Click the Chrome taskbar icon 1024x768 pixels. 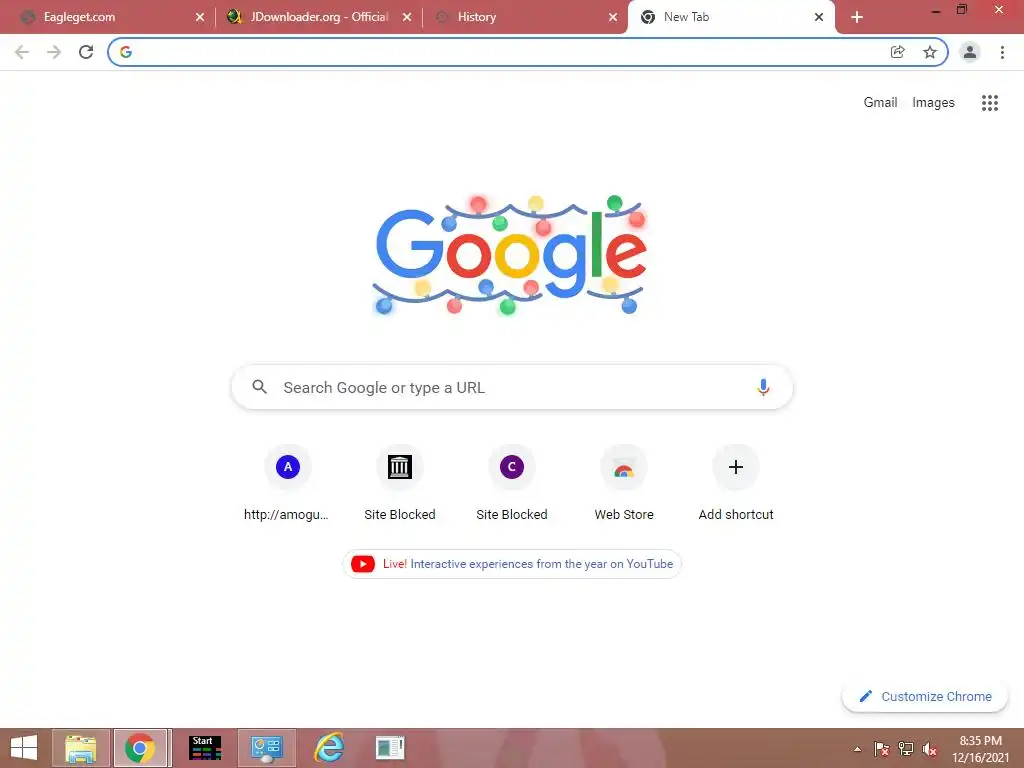click(140, 748)
